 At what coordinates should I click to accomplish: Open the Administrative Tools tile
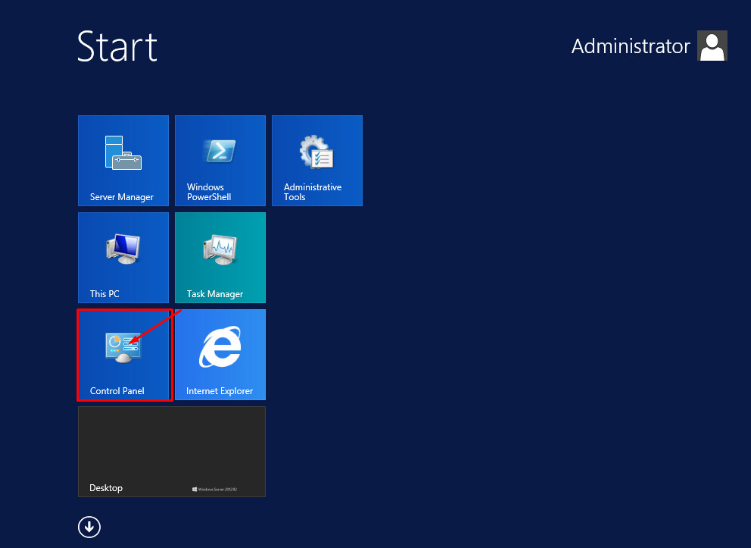[x=317, y=160]
